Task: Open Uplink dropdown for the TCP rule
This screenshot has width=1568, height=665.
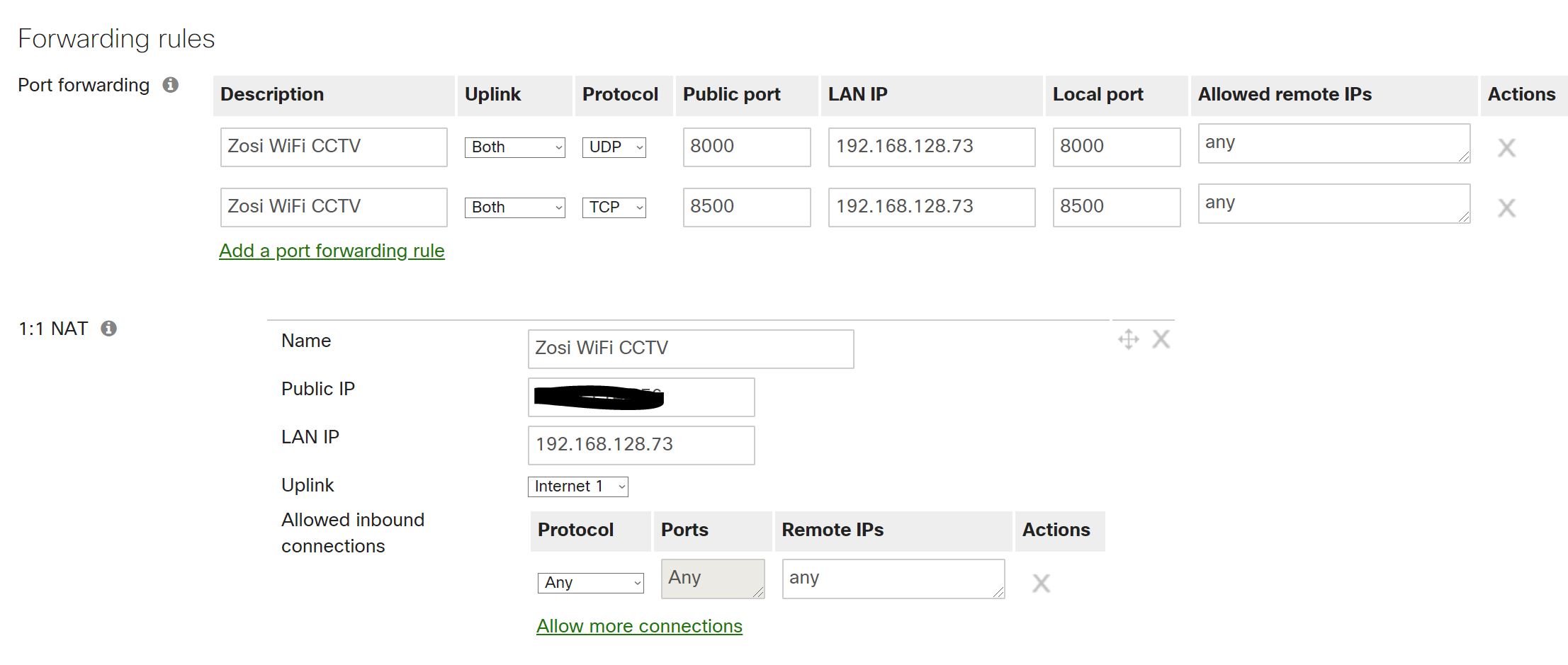Action: (x=514, y=208)
